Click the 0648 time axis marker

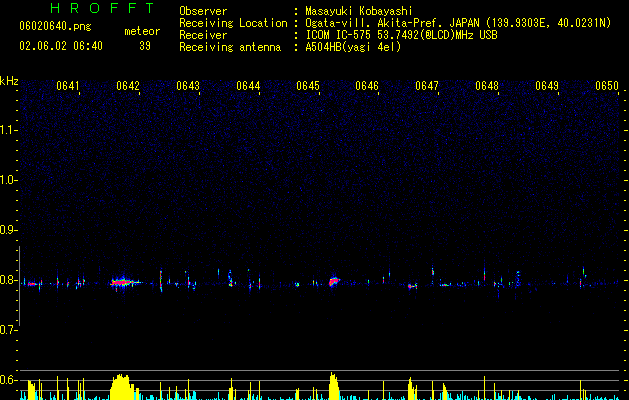click(487, 86)
